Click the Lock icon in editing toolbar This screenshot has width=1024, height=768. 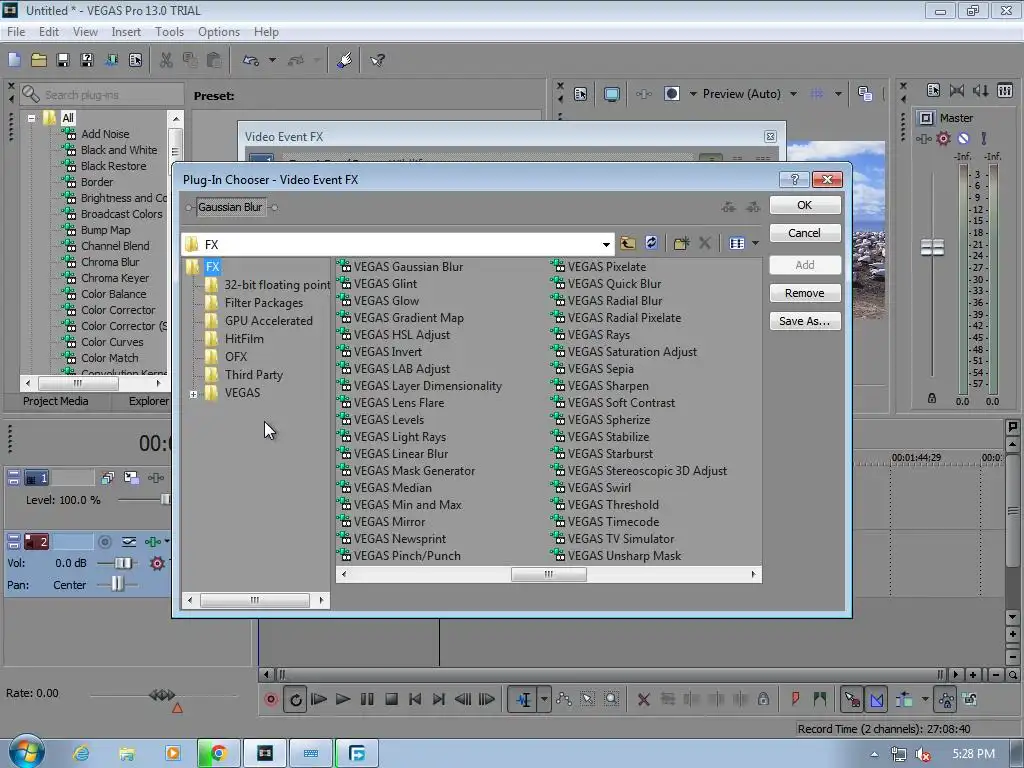[763, 699]
